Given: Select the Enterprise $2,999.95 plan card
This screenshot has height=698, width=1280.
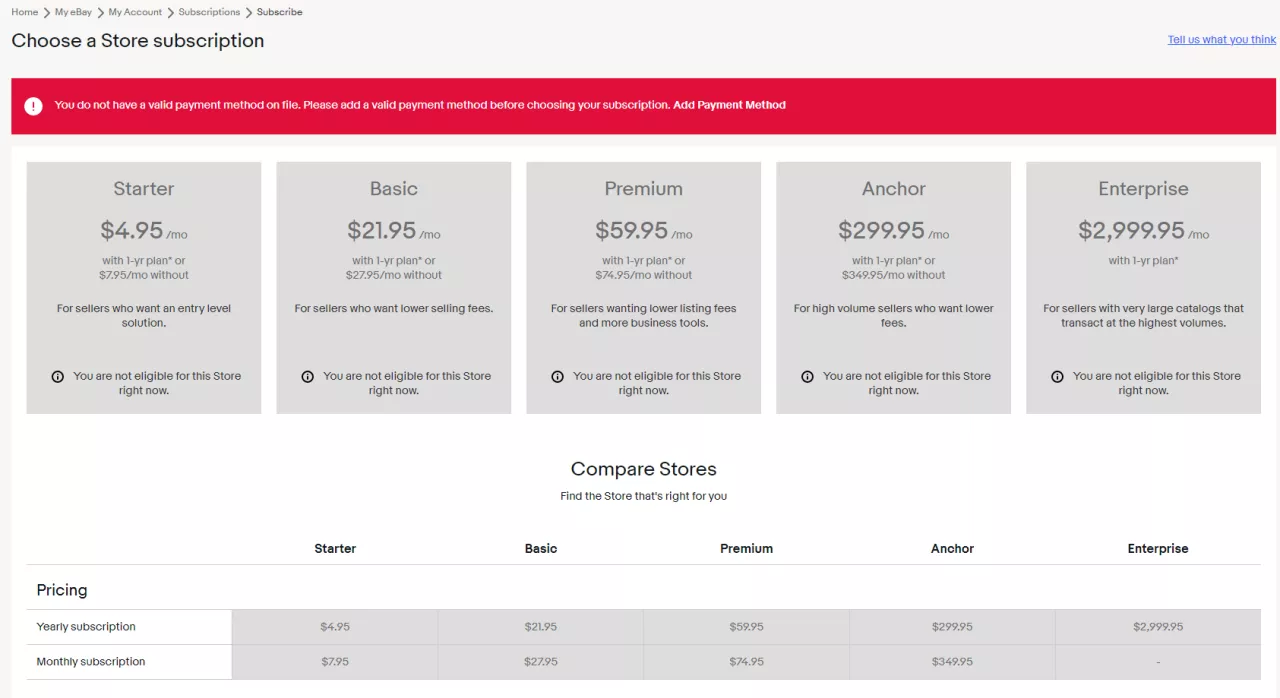Looking at the screenshot, I should [1144, 230].
